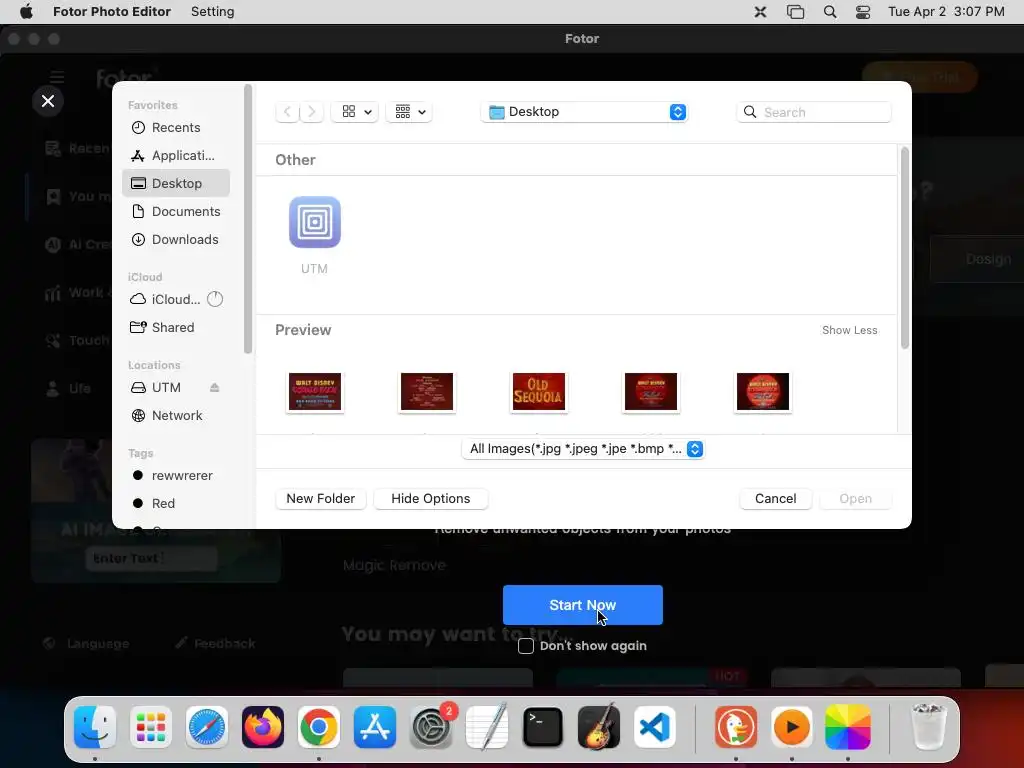Viewport: 1024px width, 768px height.
Task: Open the orange media player Dock icon
Action: tap(792, 727)
